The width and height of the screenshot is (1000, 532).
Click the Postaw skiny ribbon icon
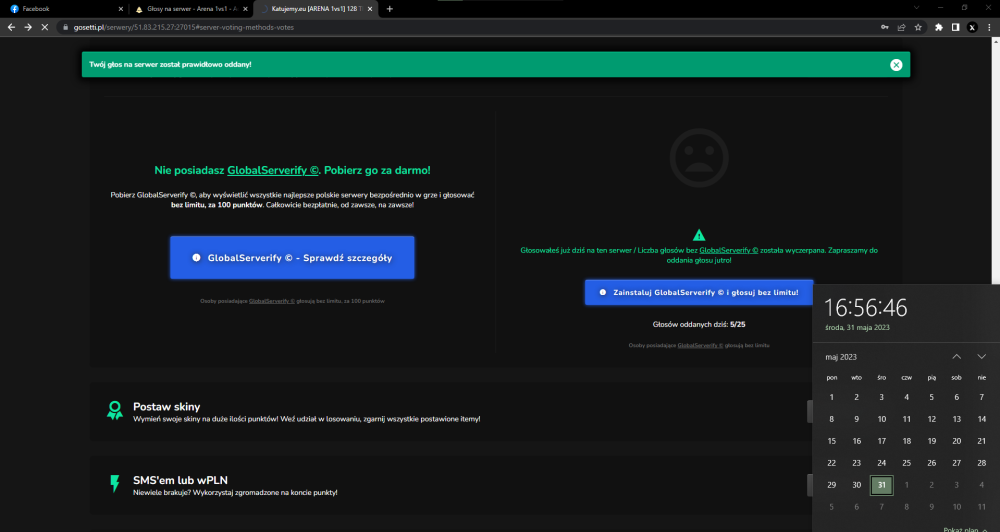pyautogui.click(x=115, y=410)
